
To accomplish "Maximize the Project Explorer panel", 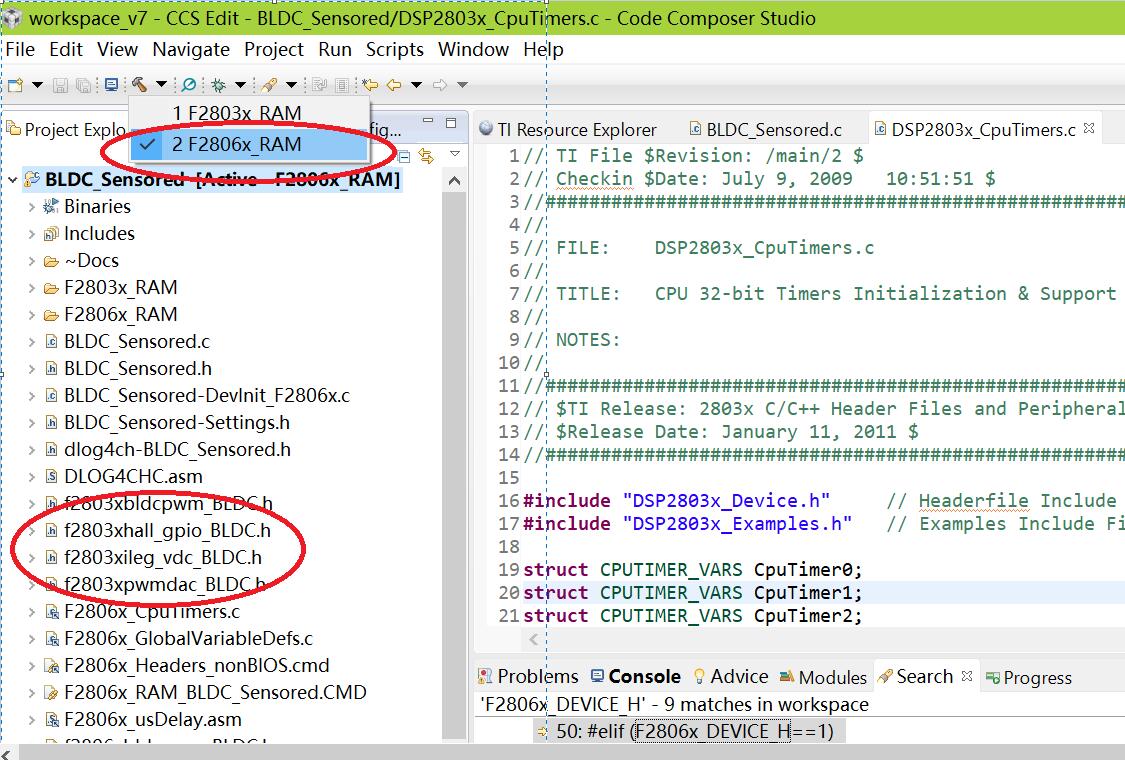I will pyautogui.click(x=451, y=123).
